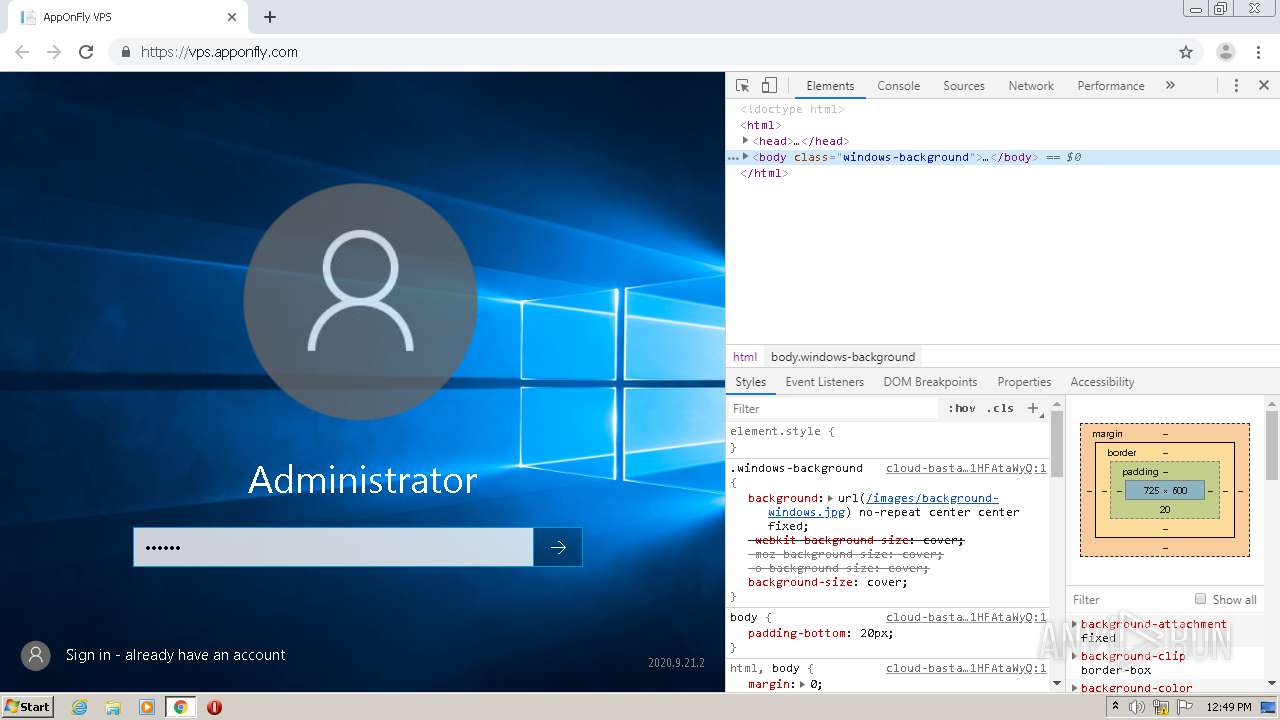Toggle the device toolbar icon
1280x720 pixels.
point(769,86)
